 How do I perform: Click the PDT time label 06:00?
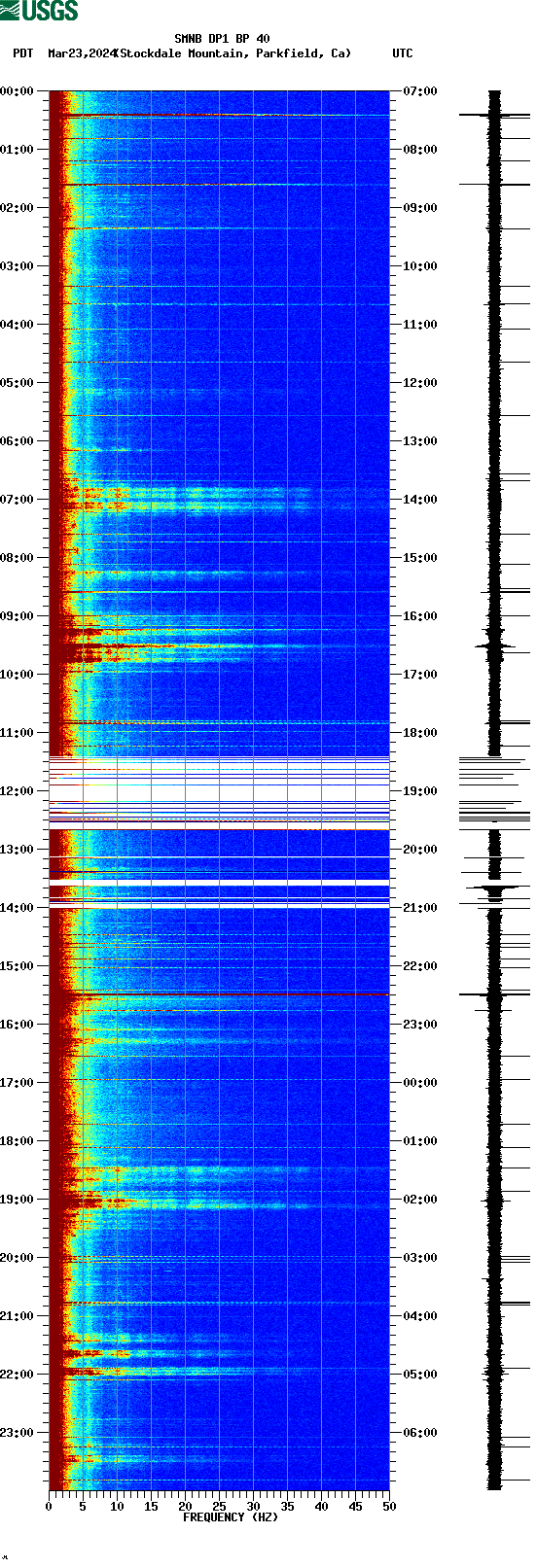pyautogui.click(x=18, y=441)
